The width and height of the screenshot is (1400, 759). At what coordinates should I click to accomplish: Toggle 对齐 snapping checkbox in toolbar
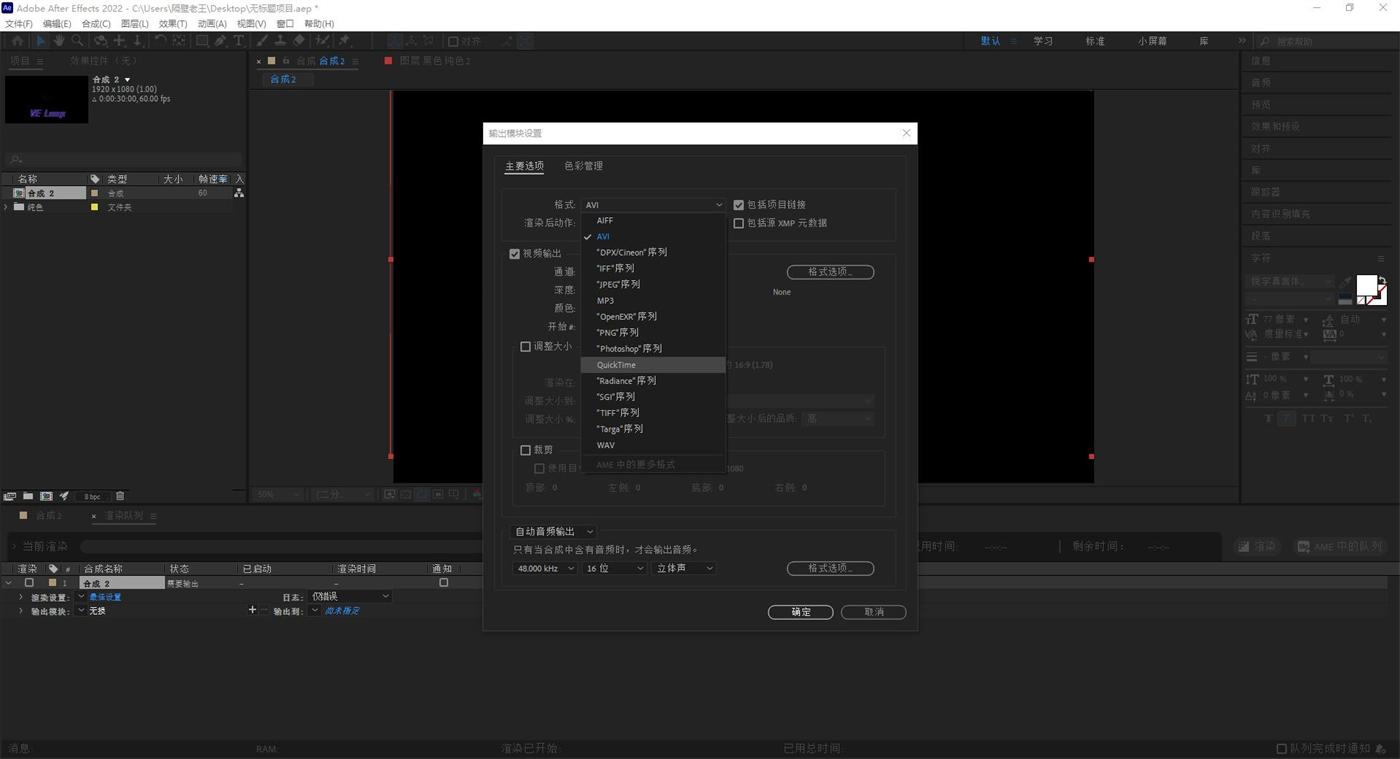[453, 41]
